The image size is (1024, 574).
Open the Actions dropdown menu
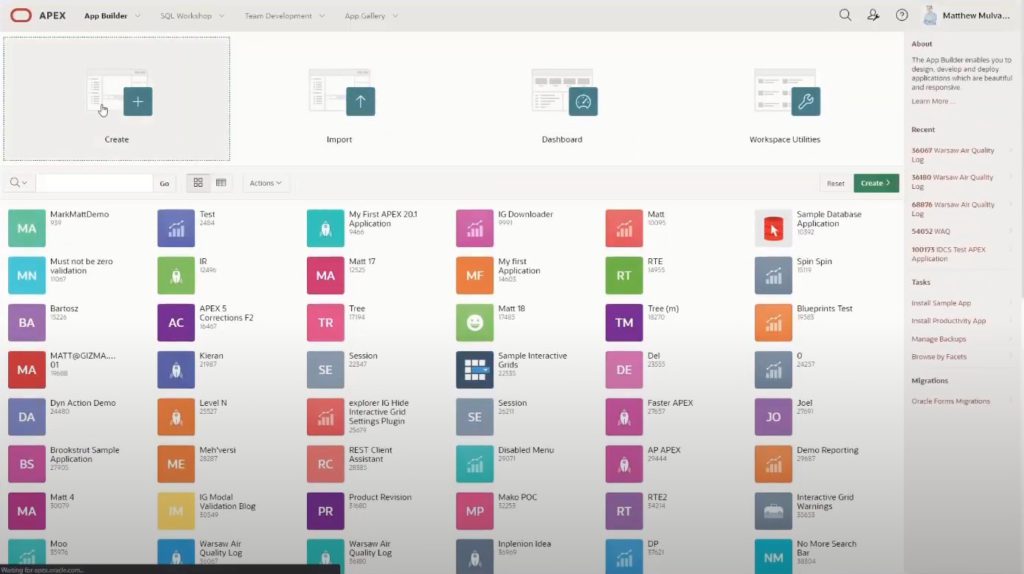point(265,183)
